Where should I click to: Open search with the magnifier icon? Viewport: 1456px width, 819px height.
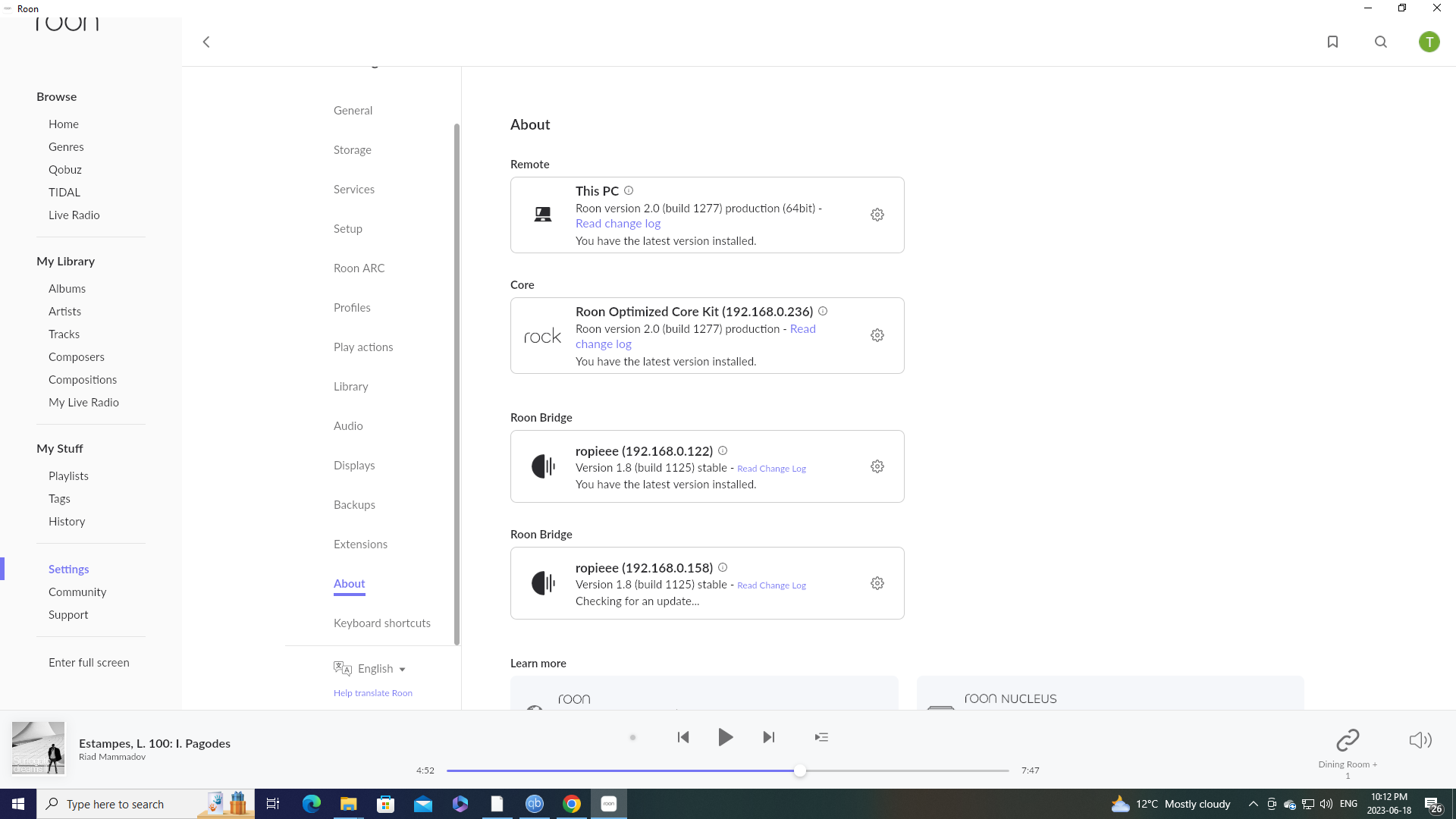coord(1381,42)
